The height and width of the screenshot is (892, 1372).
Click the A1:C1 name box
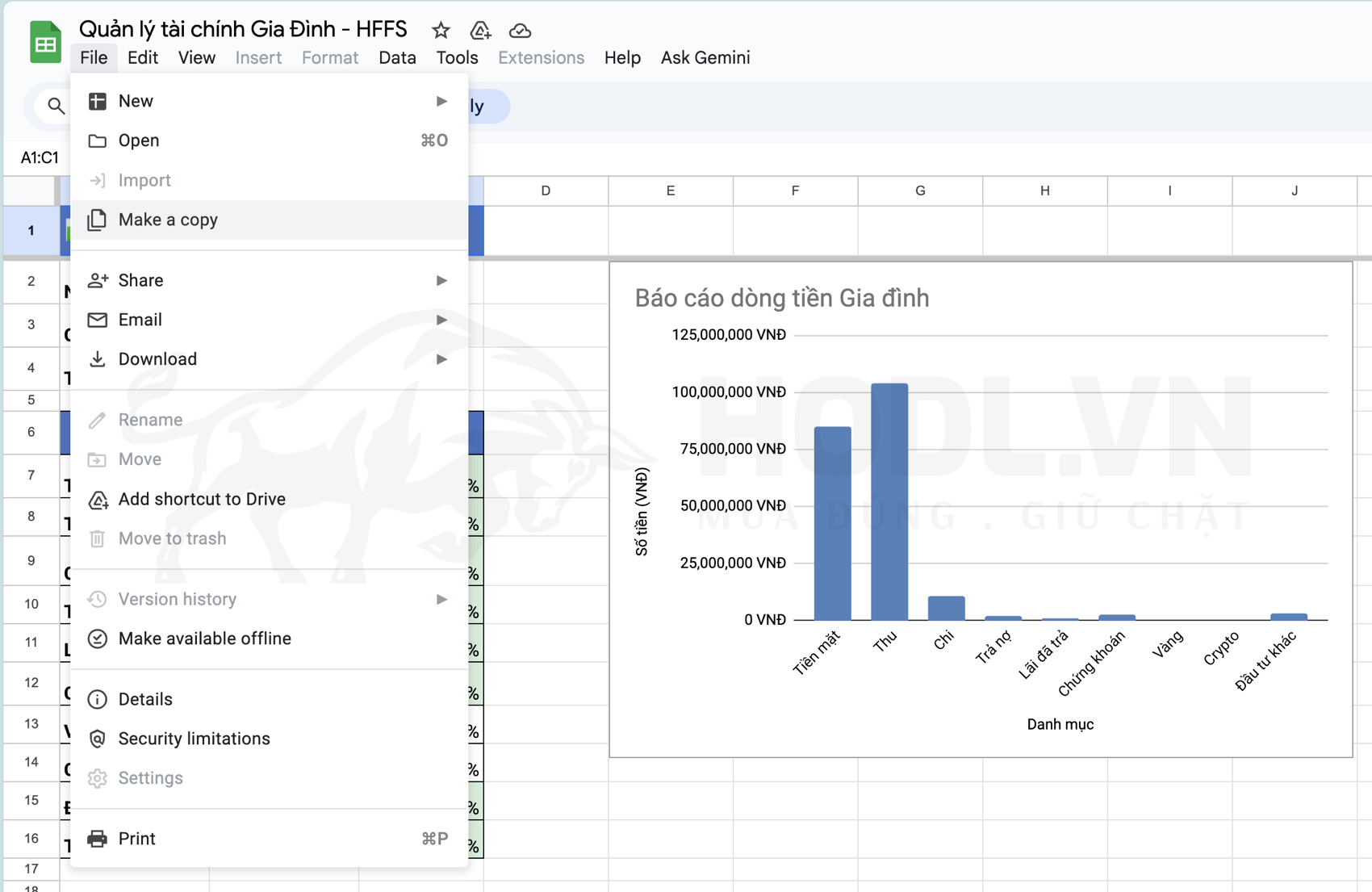coord(40,157)
